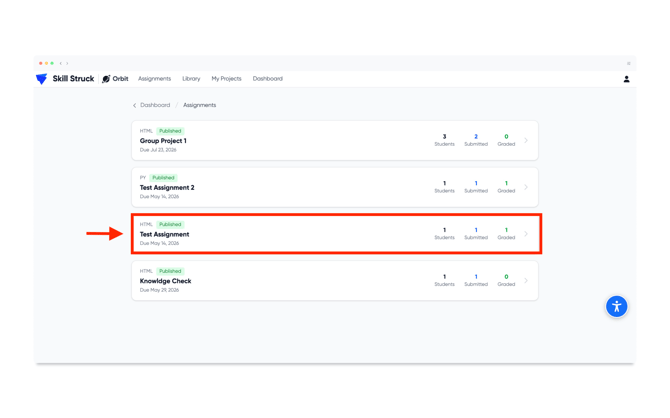Click Published badge on Test Assignment 2

pos(163,177)
